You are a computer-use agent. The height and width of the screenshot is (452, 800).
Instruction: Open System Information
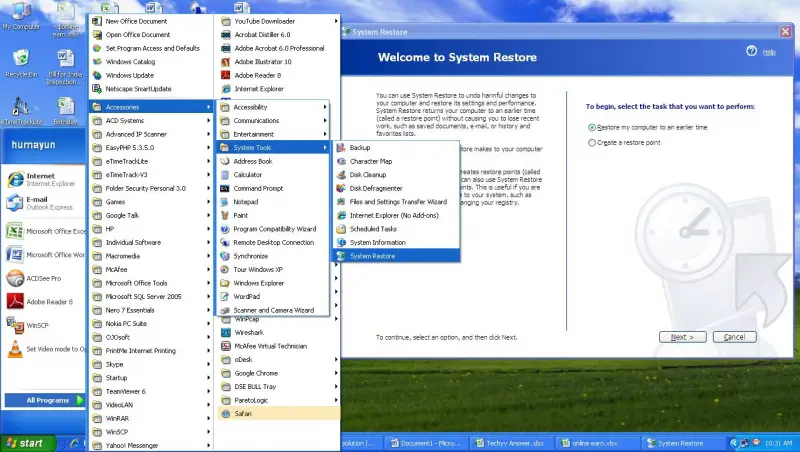pyautogui.click(x=396, y=242)
